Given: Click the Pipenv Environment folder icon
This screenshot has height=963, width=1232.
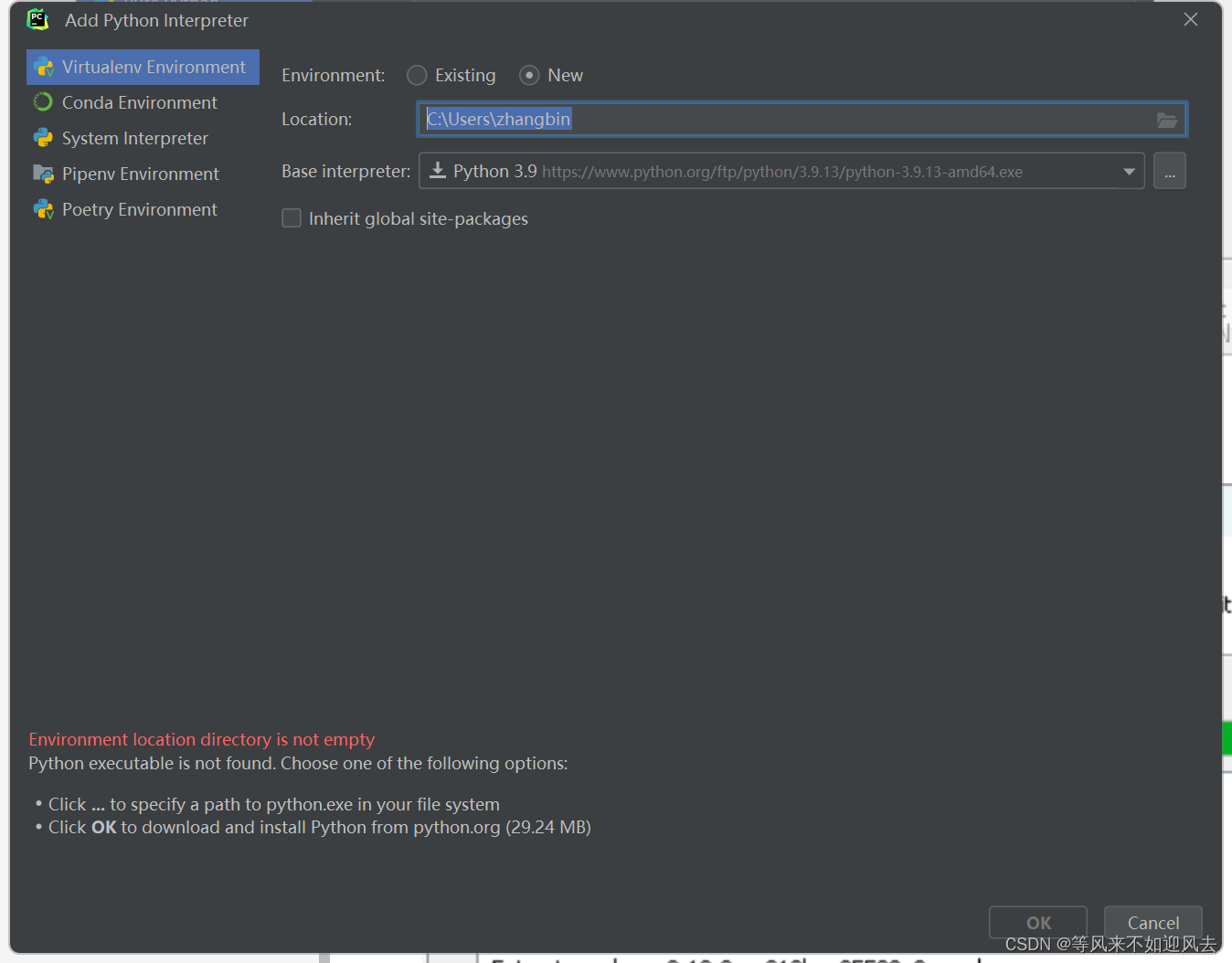Looking at the screenshot, I should 43,174.
